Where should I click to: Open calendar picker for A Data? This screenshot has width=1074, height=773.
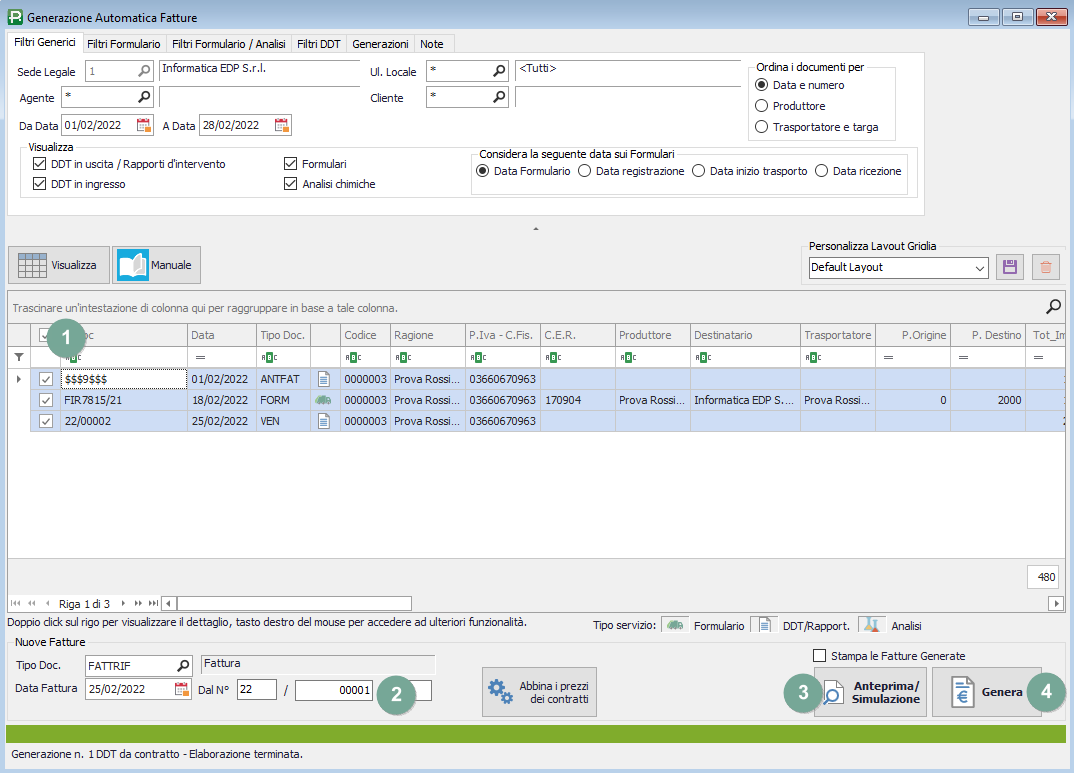(x=282, y=125)
